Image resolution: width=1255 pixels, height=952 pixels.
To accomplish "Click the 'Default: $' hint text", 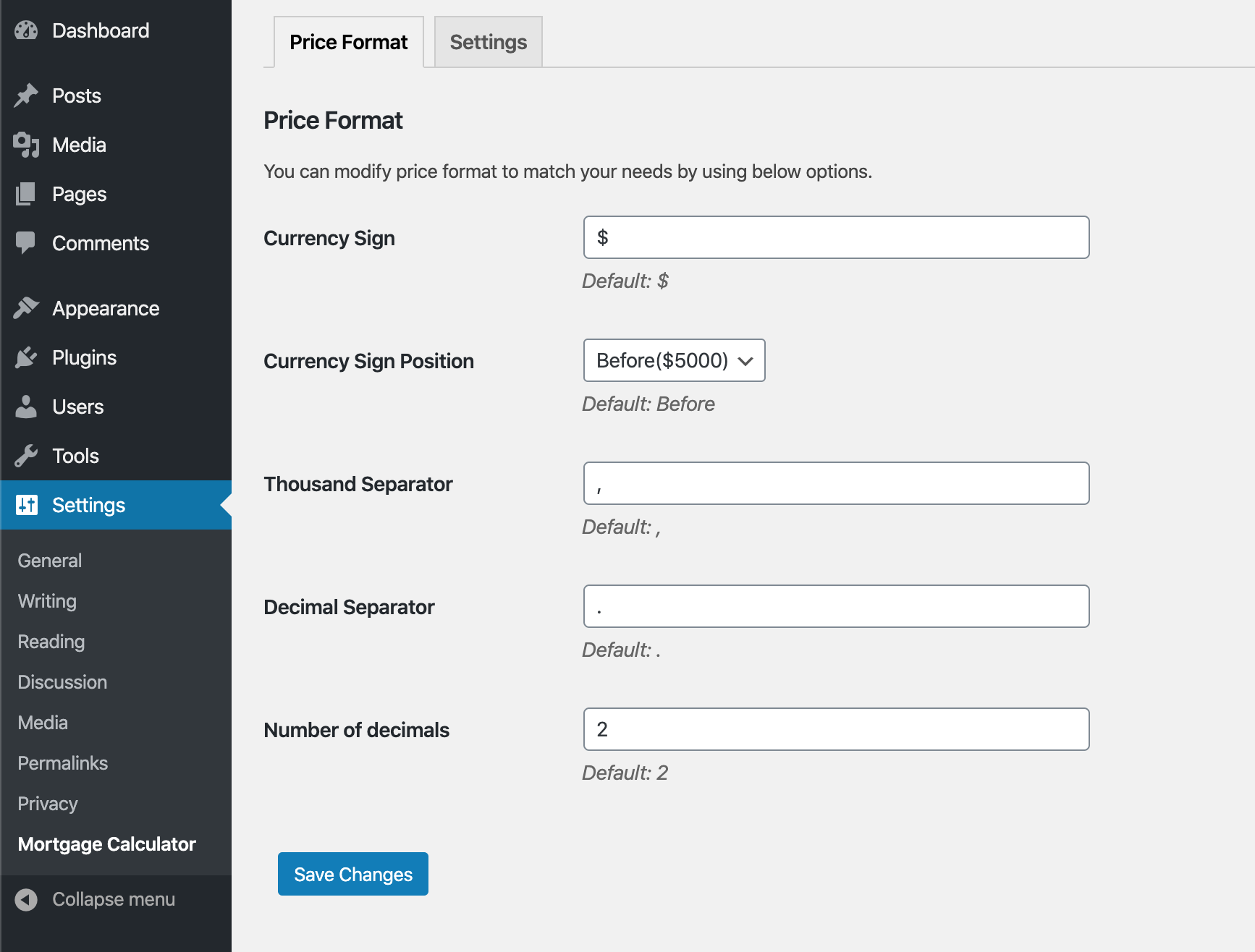I will click(625, 281).
